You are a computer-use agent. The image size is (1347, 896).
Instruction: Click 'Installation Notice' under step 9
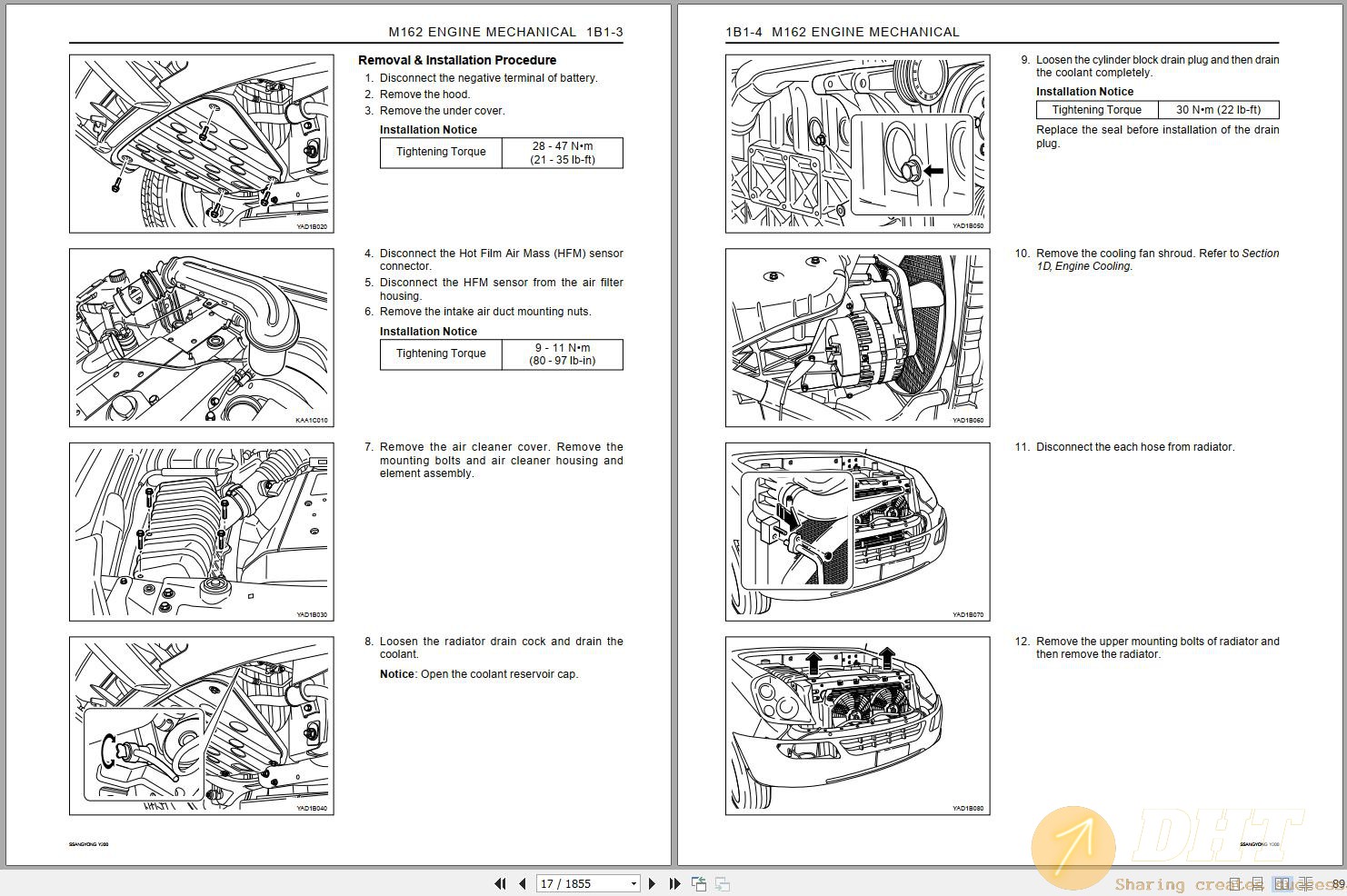pos(1084,92)
